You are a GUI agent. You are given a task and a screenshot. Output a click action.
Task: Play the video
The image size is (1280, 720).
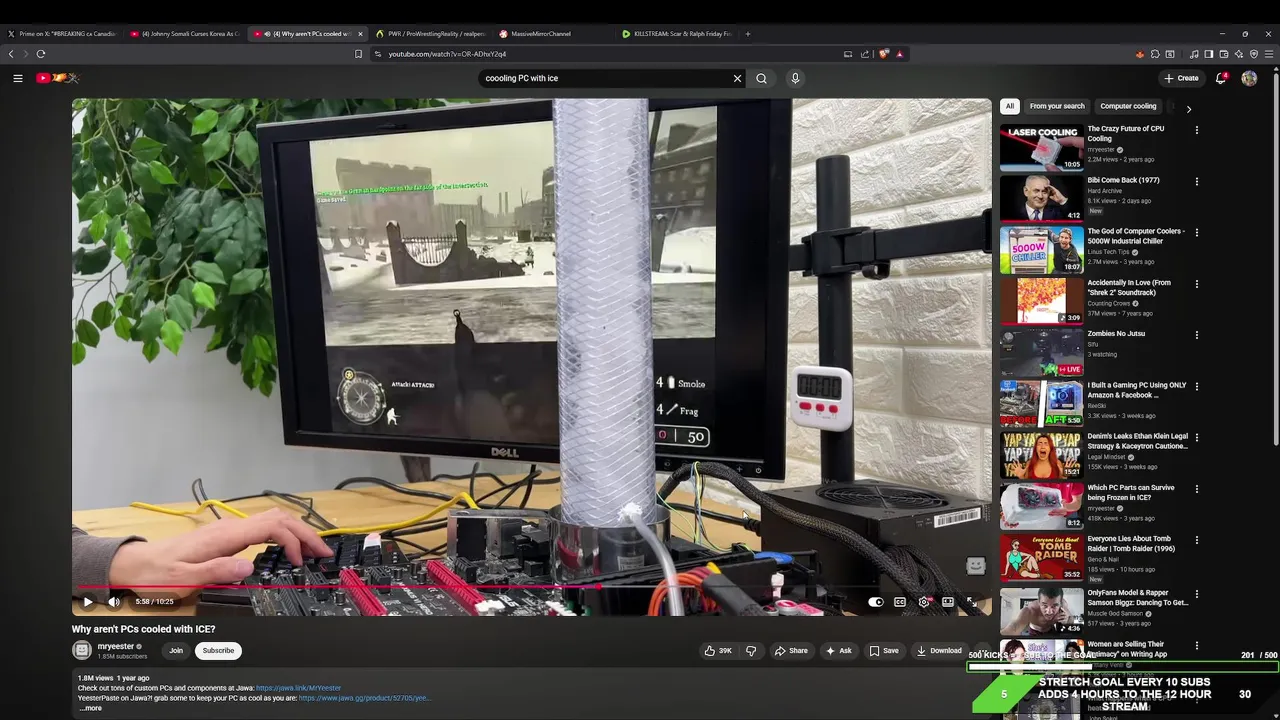[x=88, y=602]
